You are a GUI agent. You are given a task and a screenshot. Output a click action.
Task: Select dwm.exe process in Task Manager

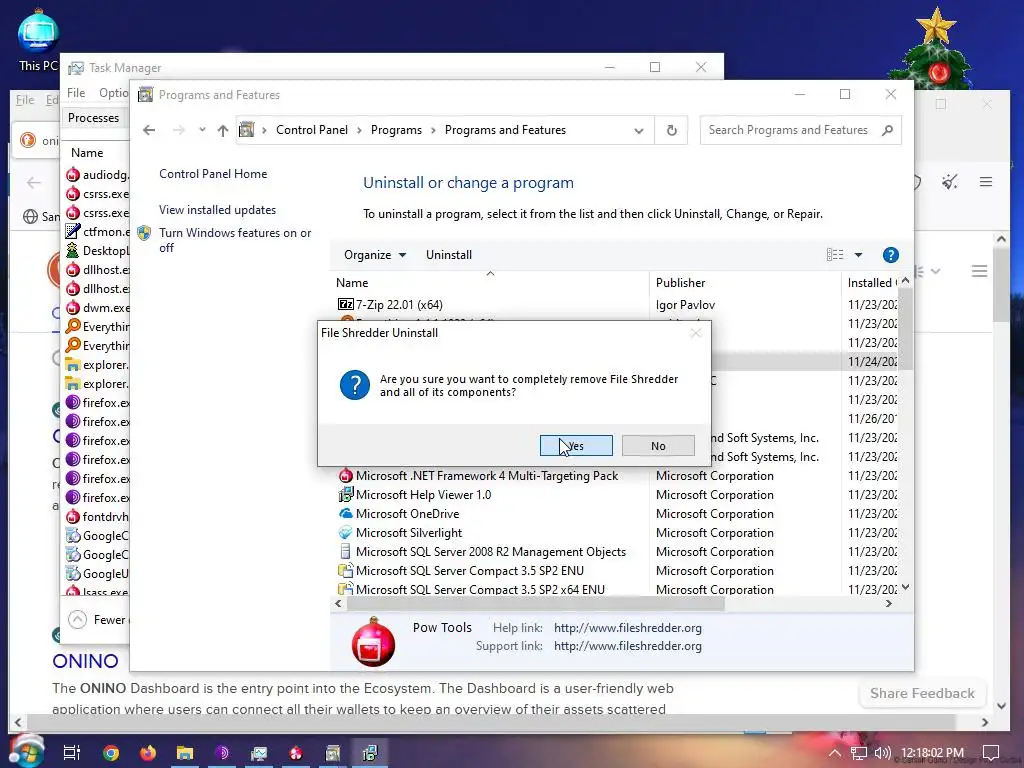pos(98,307)
